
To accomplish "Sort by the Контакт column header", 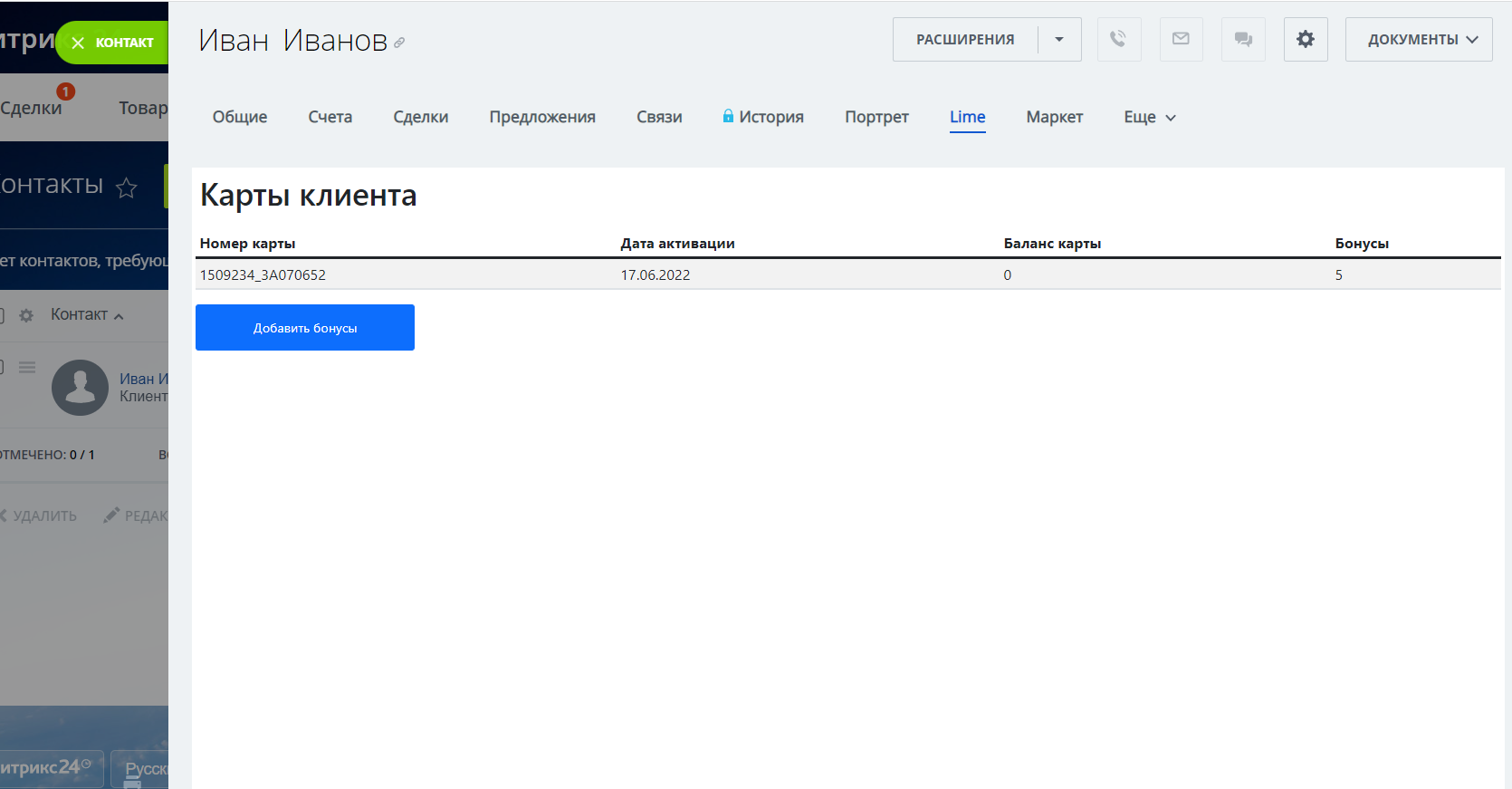I will [80, 314].
